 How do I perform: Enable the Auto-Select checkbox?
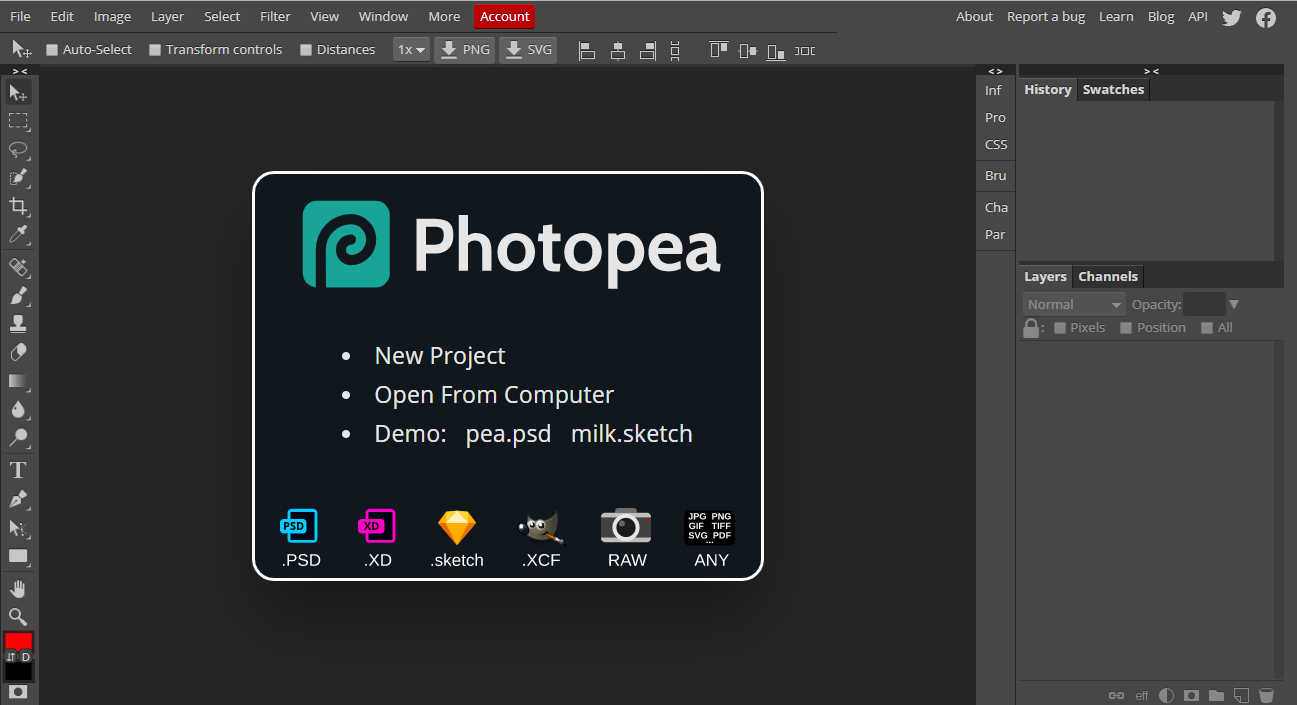pos(52,50)
